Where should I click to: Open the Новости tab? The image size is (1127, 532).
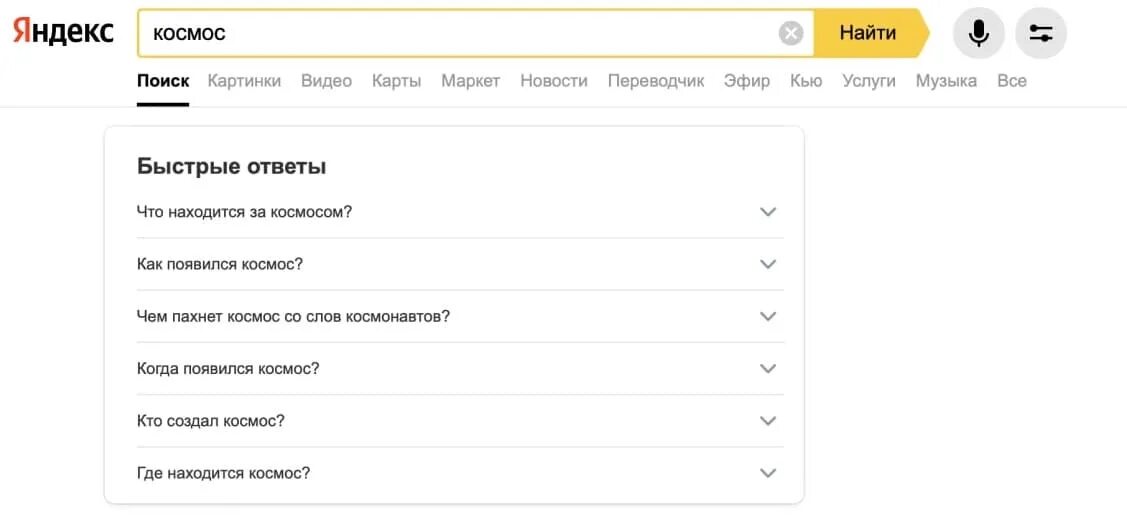coord(554,81)
